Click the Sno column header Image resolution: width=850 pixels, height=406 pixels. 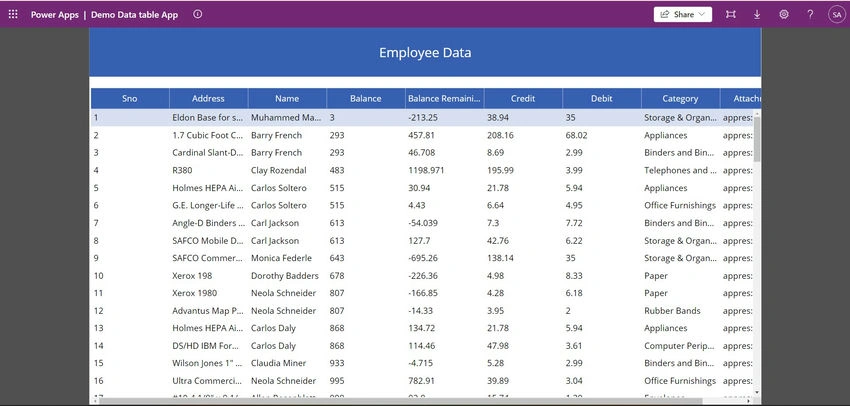[130, 99]
